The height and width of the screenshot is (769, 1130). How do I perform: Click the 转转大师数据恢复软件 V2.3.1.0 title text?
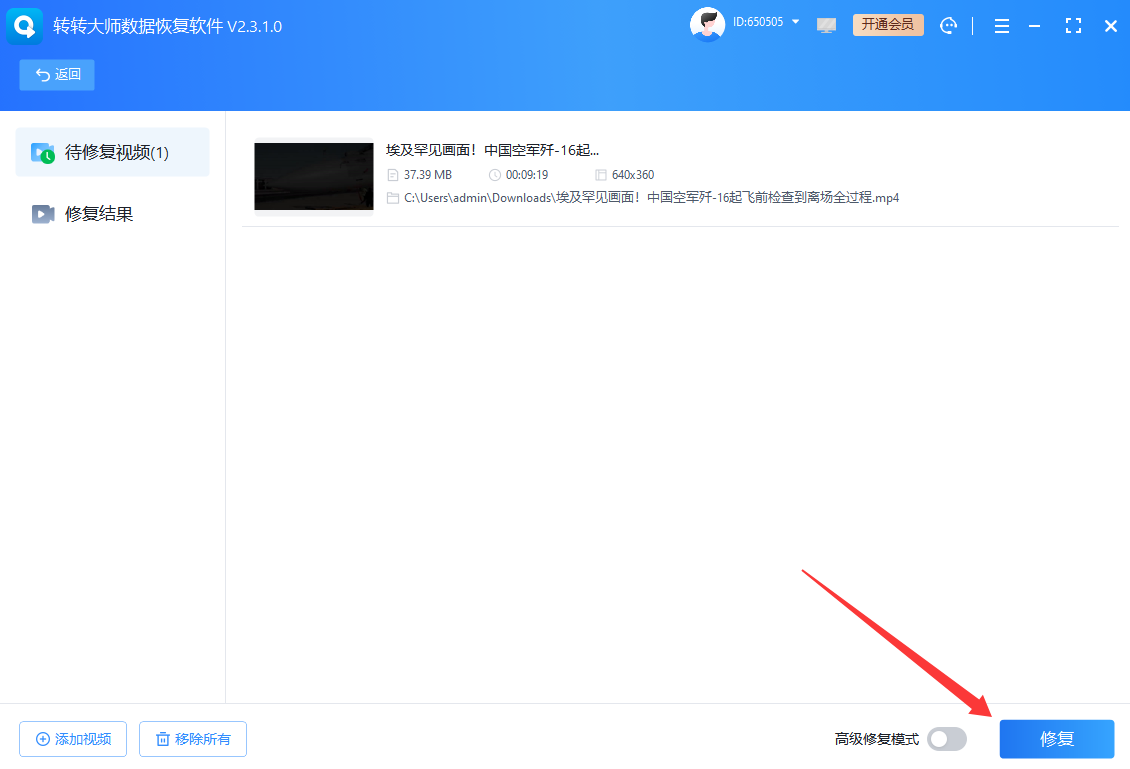point(167,26)
